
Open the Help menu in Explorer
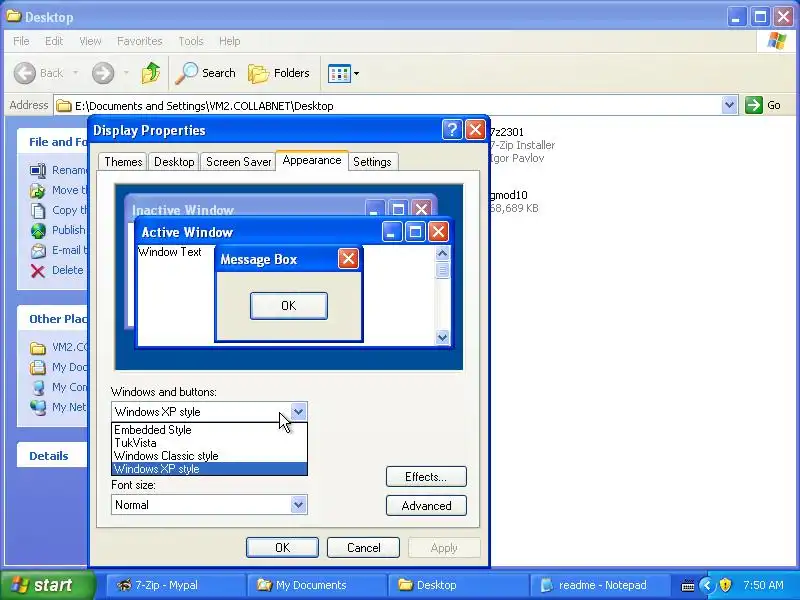click(230, 41)
